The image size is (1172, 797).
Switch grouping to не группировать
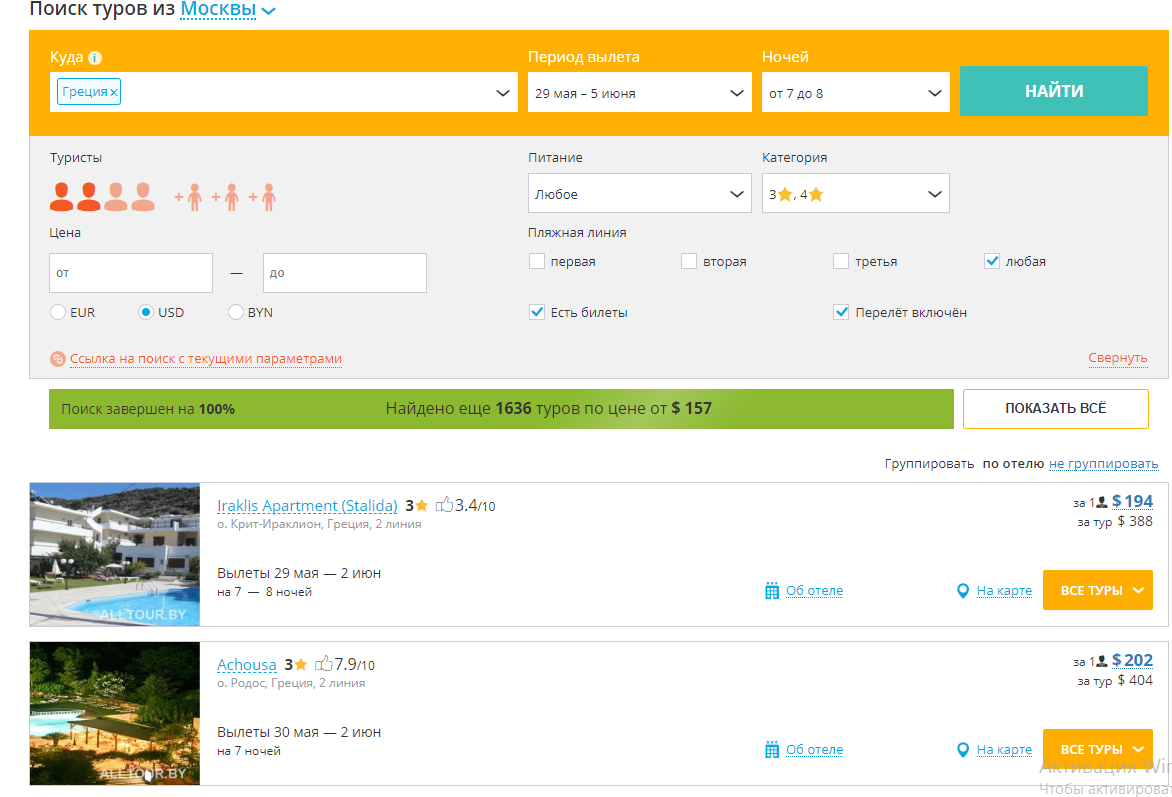(1103, 464)
